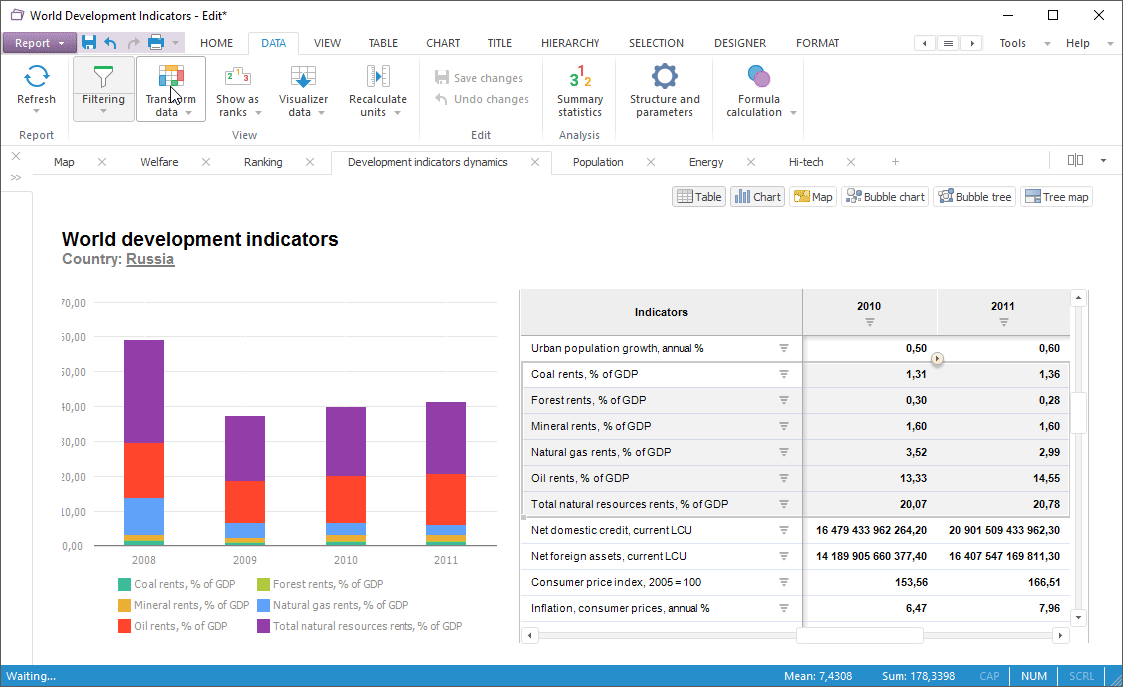1123x687 pixels.
Task: Click the Show as ranks icon
Action: (237, 77)
